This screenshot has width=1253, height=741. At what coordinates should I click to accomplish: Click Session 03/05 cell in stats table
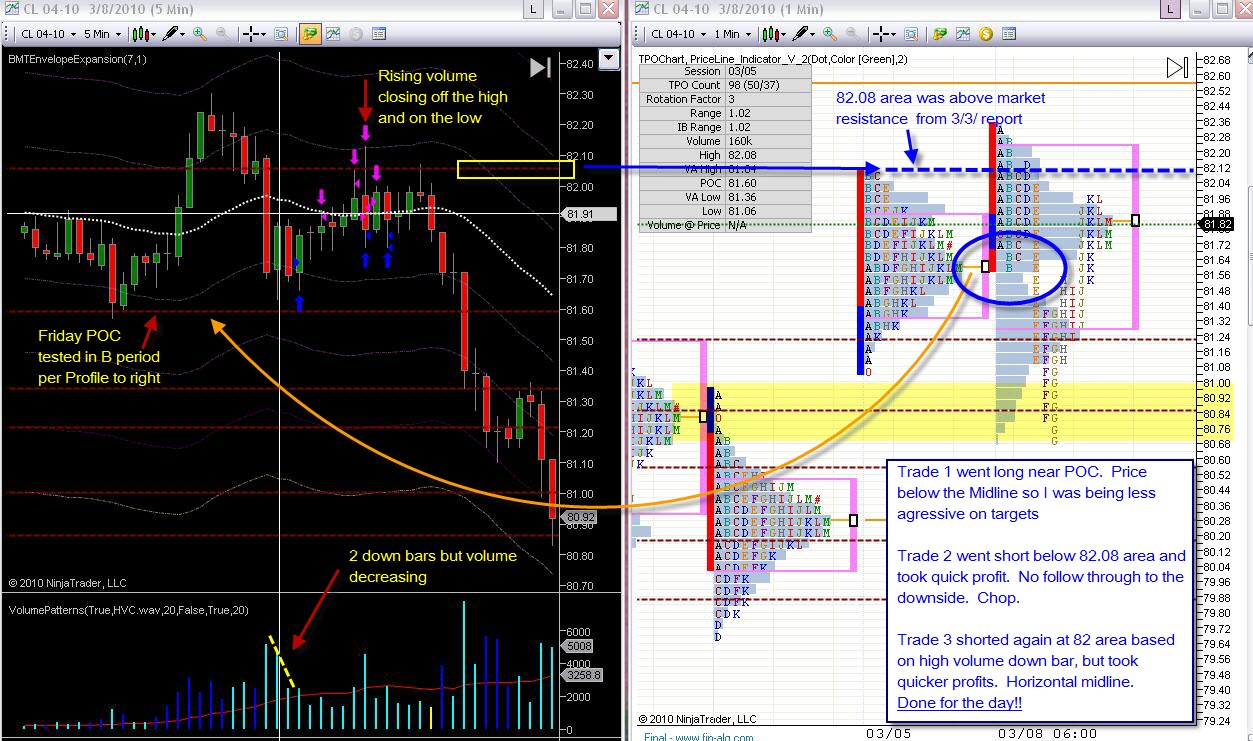tap(768, 72)
